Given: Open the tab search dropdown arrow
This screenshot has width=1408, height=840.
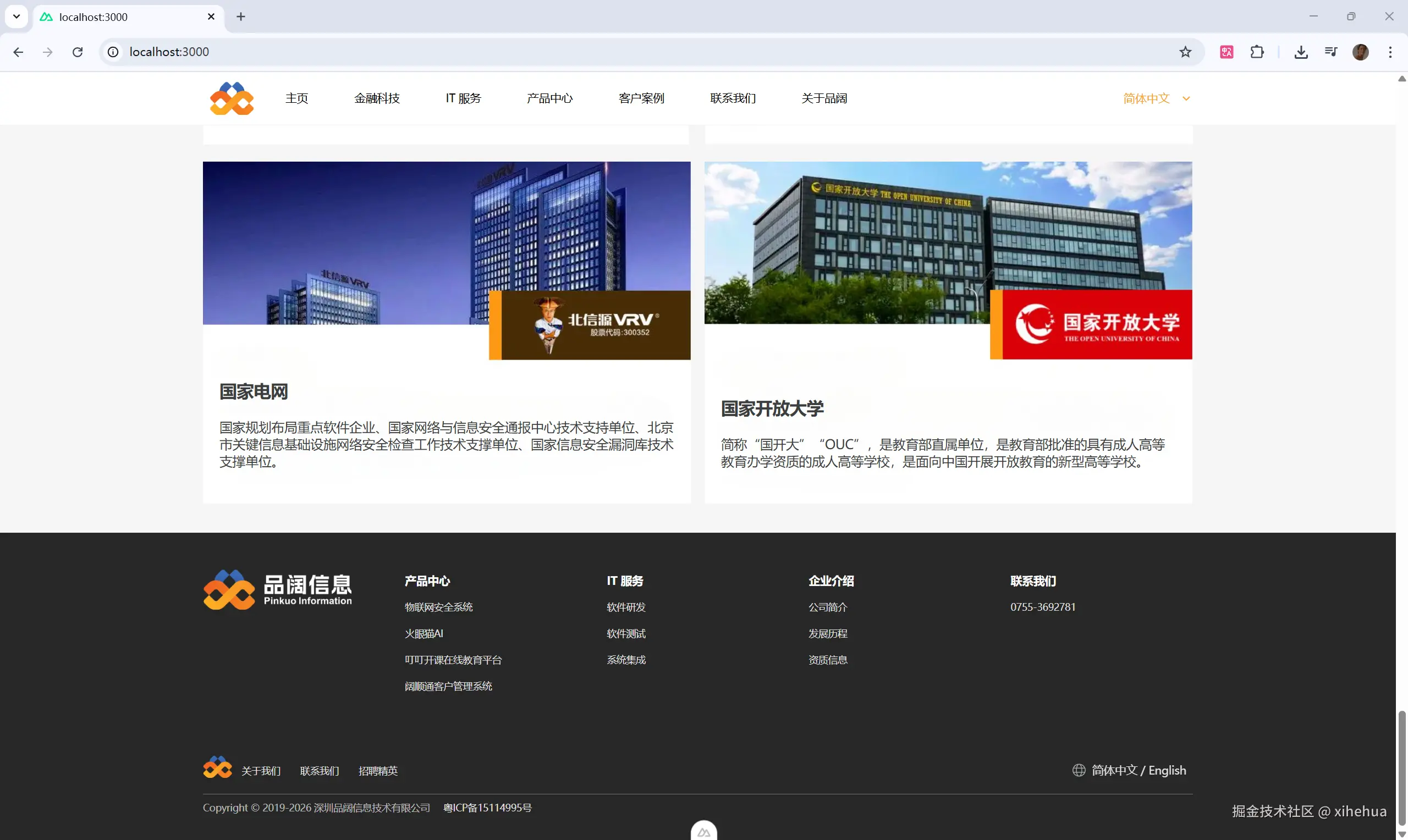Looking at the screenshot, I should point(16,16).
